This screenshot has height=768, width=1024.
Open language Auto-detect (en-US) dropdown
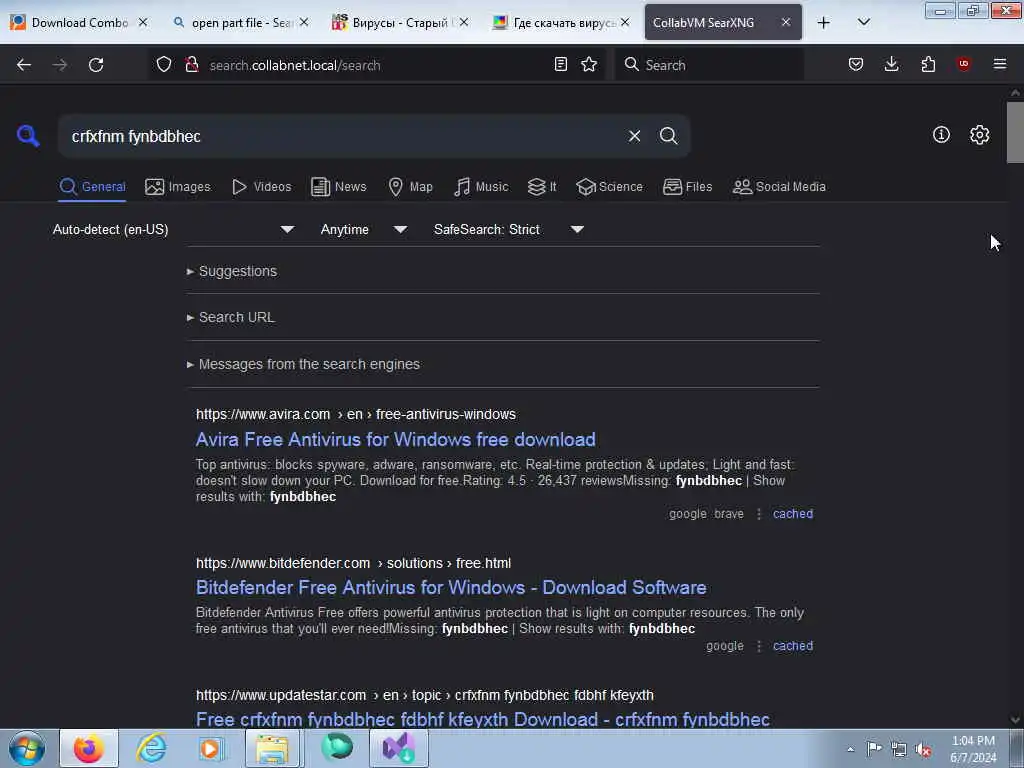coord(174,229)
